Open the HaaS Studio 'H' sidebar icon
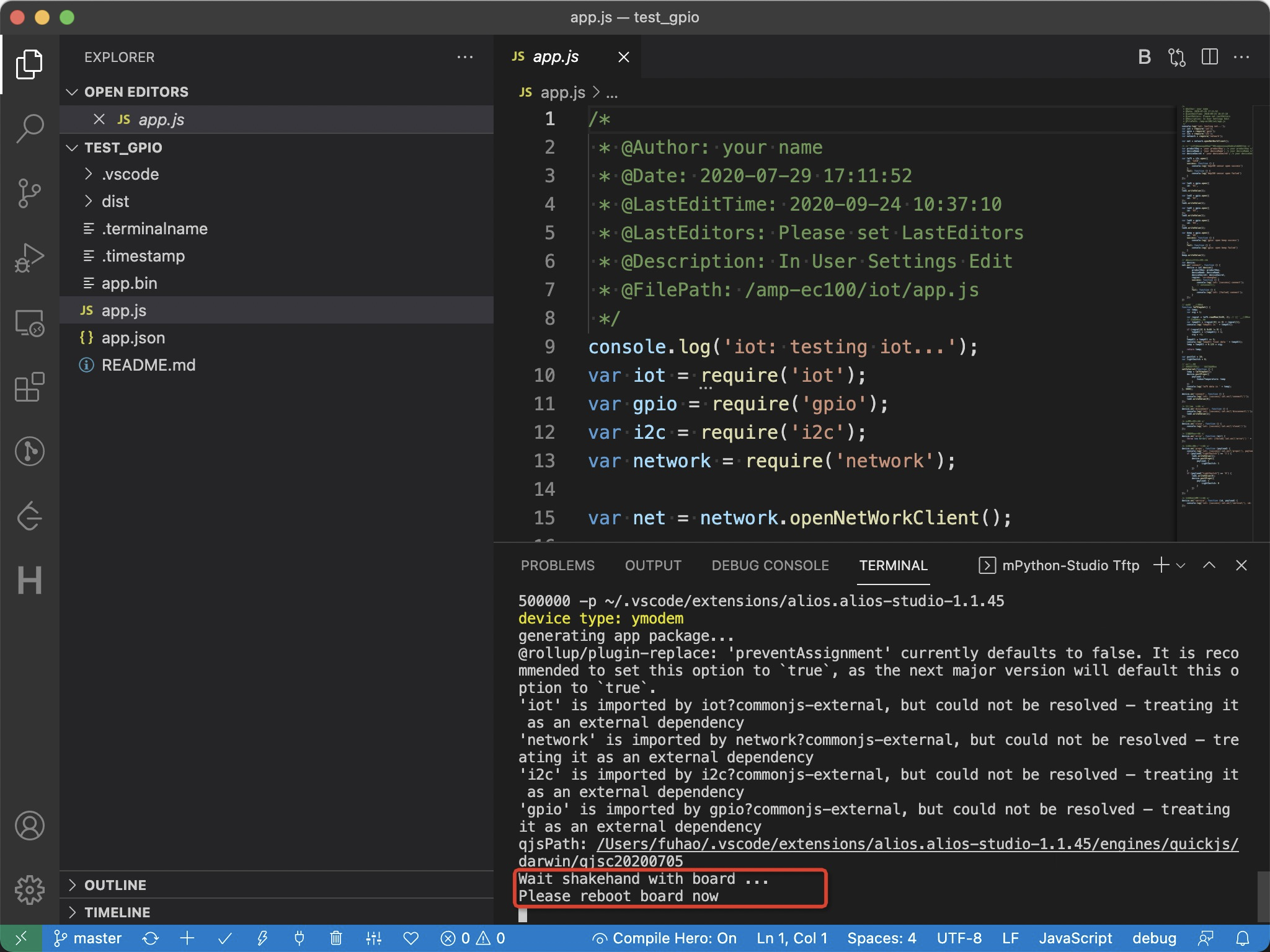Image resolution: width=1270 pixels, height=952 pixels. tap(29, 580)
